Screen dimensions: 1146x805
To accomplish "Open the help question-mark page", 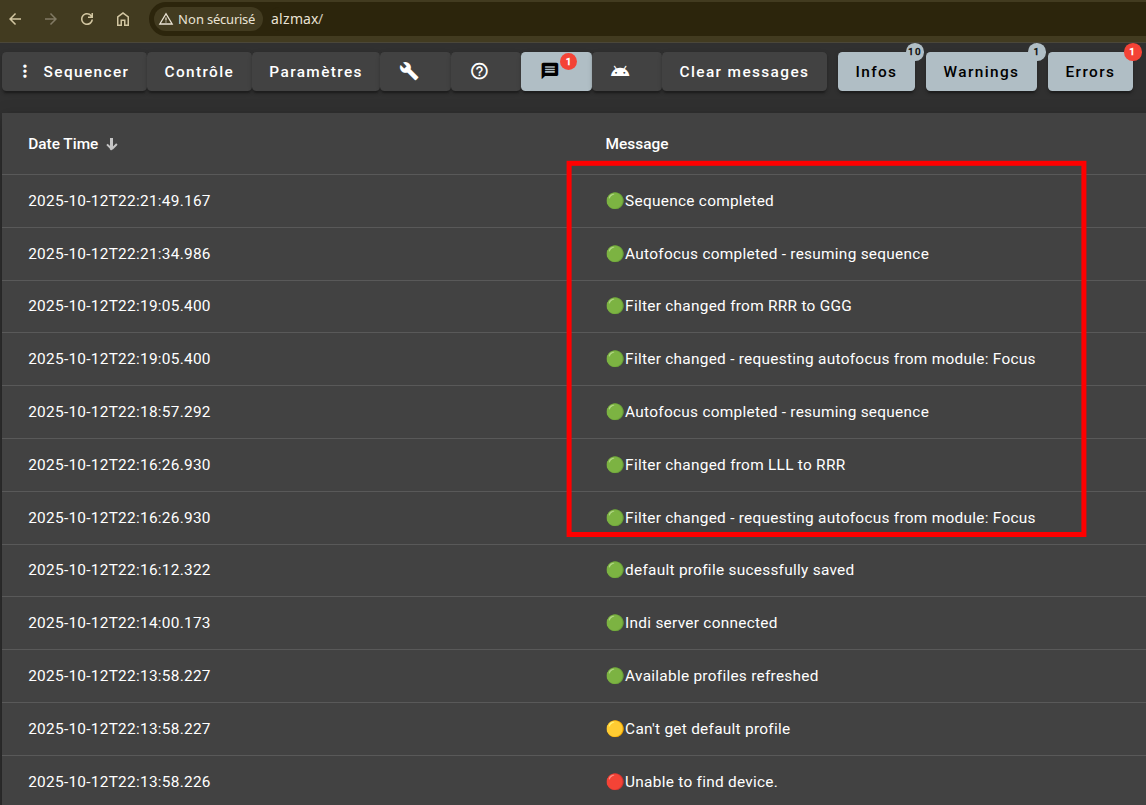I will pos(479,72).
